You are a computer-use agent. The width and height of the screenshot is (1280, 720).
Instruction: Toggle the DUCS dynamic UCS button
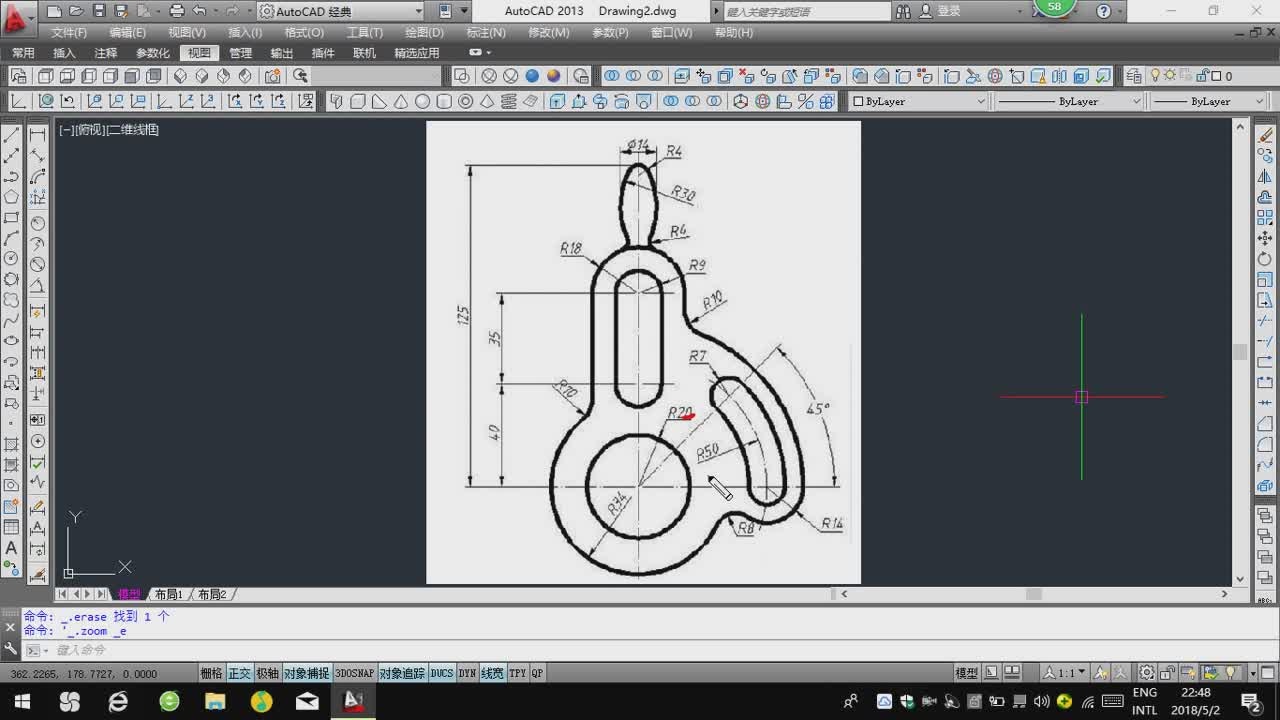442,674
